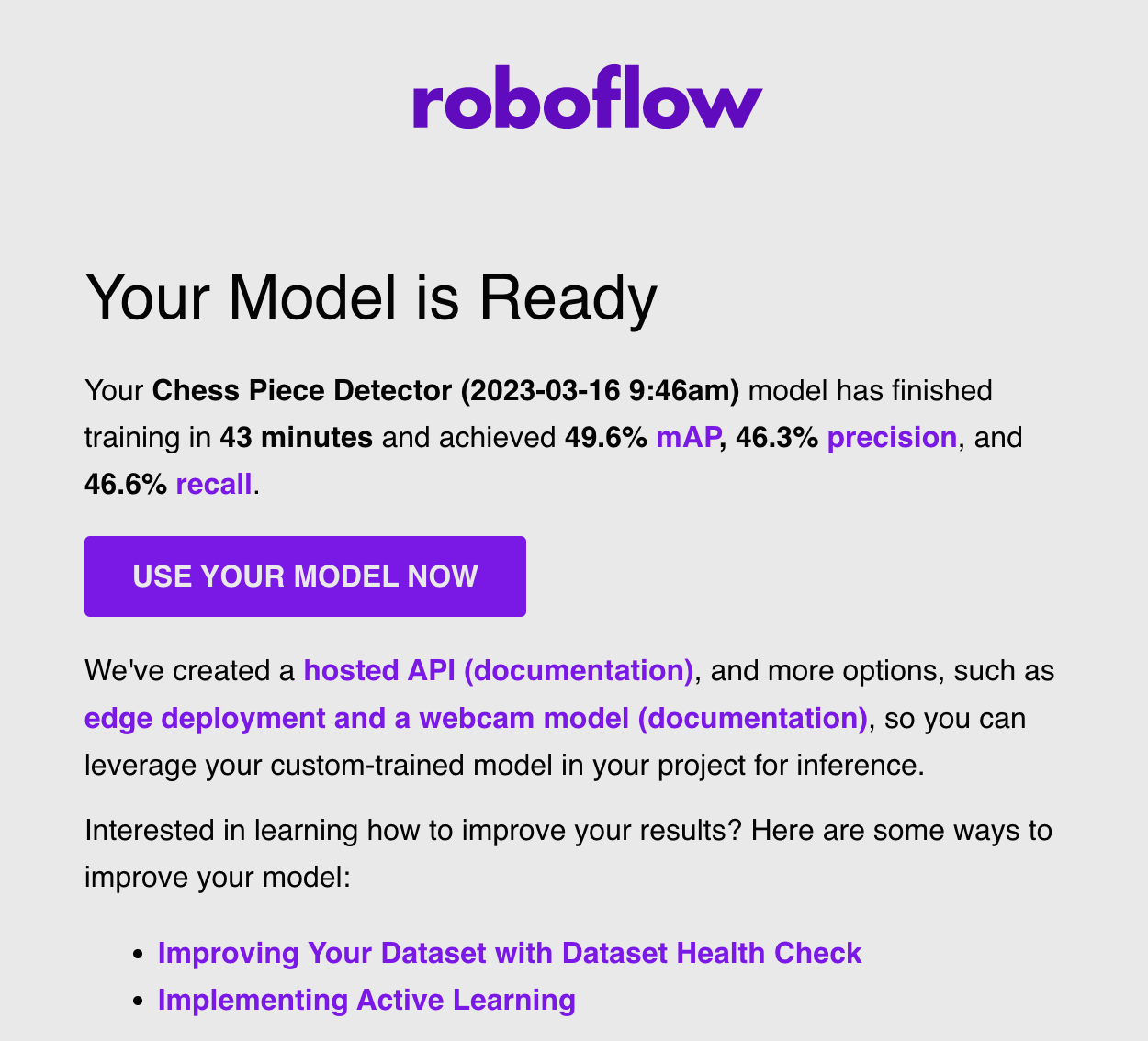Open Improving Your Dataset with Dataset Health Check
Screen dimensions: 1148x1041
(510, 953)
